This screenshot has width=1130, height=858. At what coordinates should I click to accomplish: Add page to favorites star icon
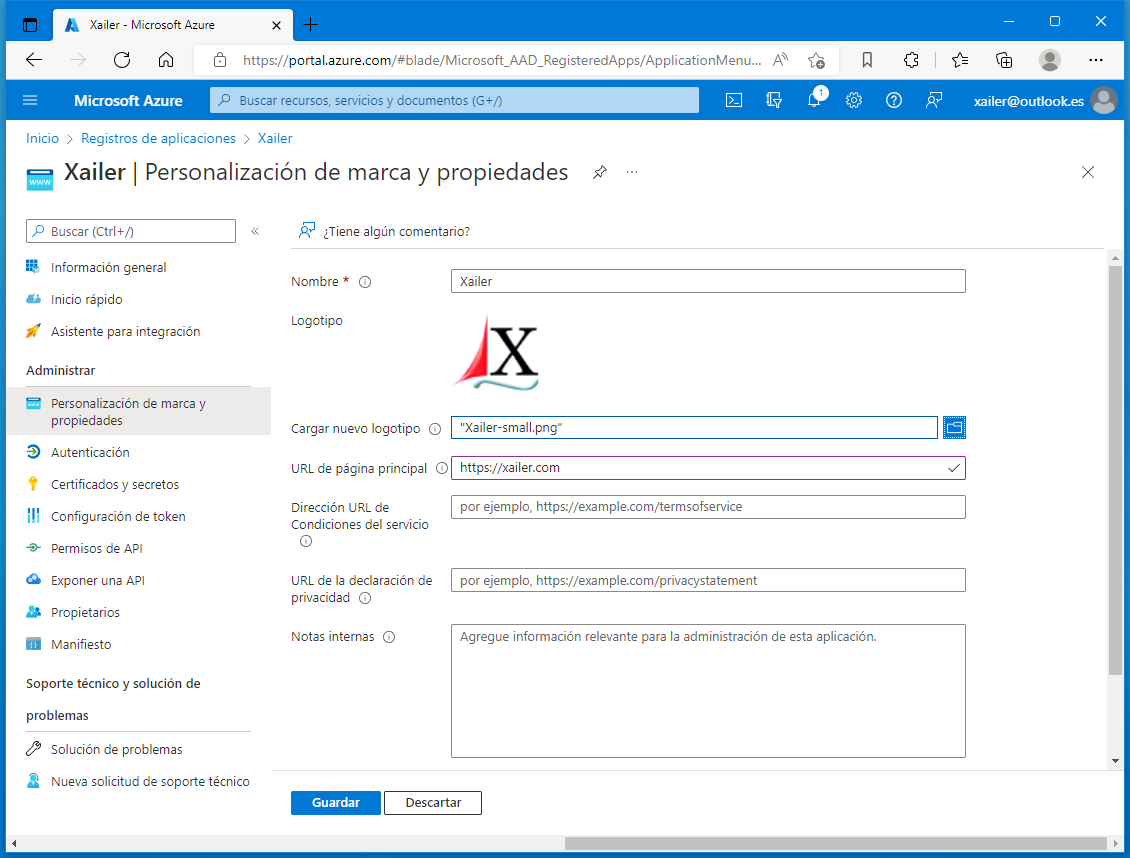click(x=816, y=61)
